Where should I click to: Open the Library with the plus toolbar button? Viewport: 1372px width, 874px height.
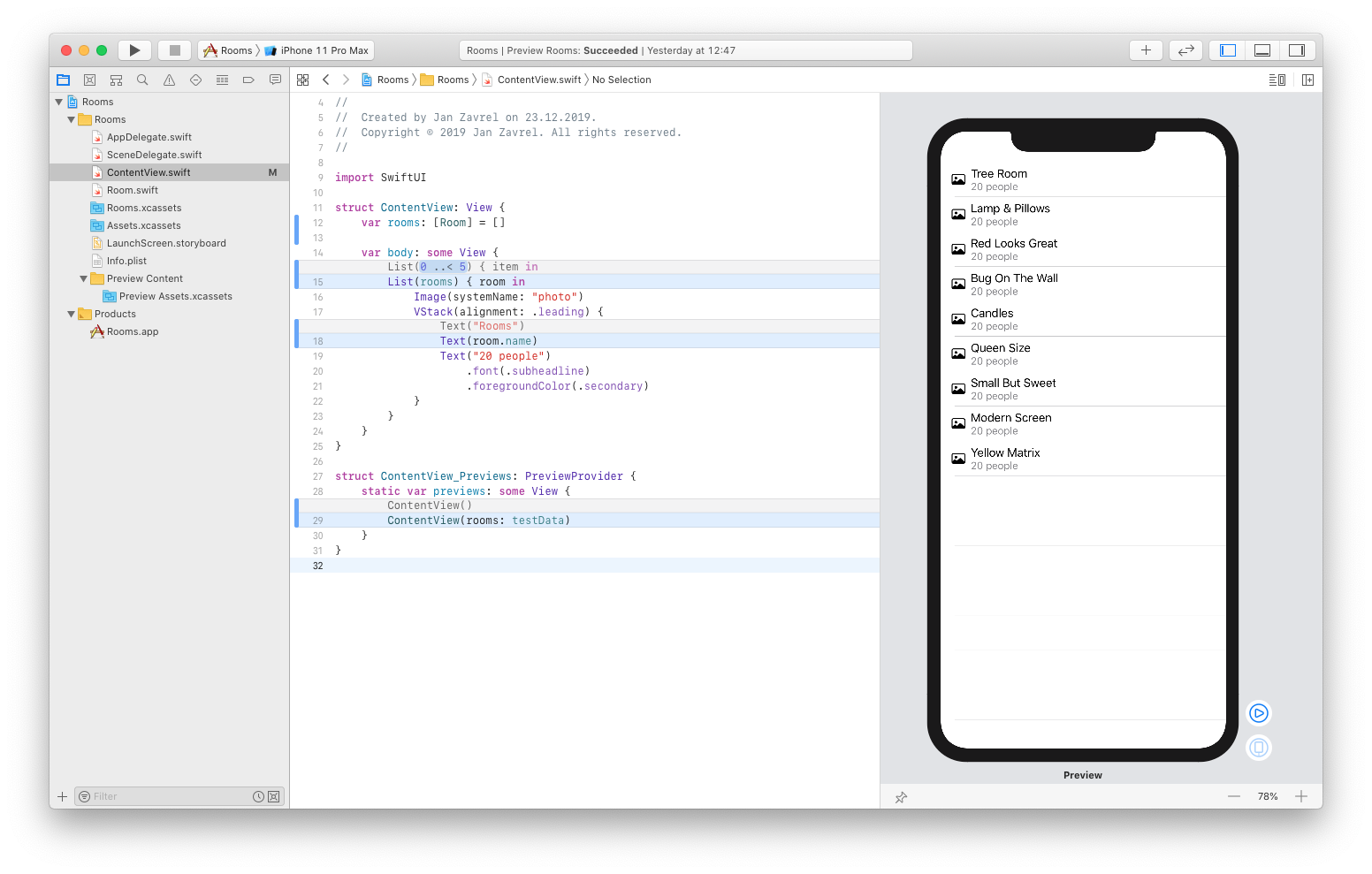click(x=1146, y=49)
